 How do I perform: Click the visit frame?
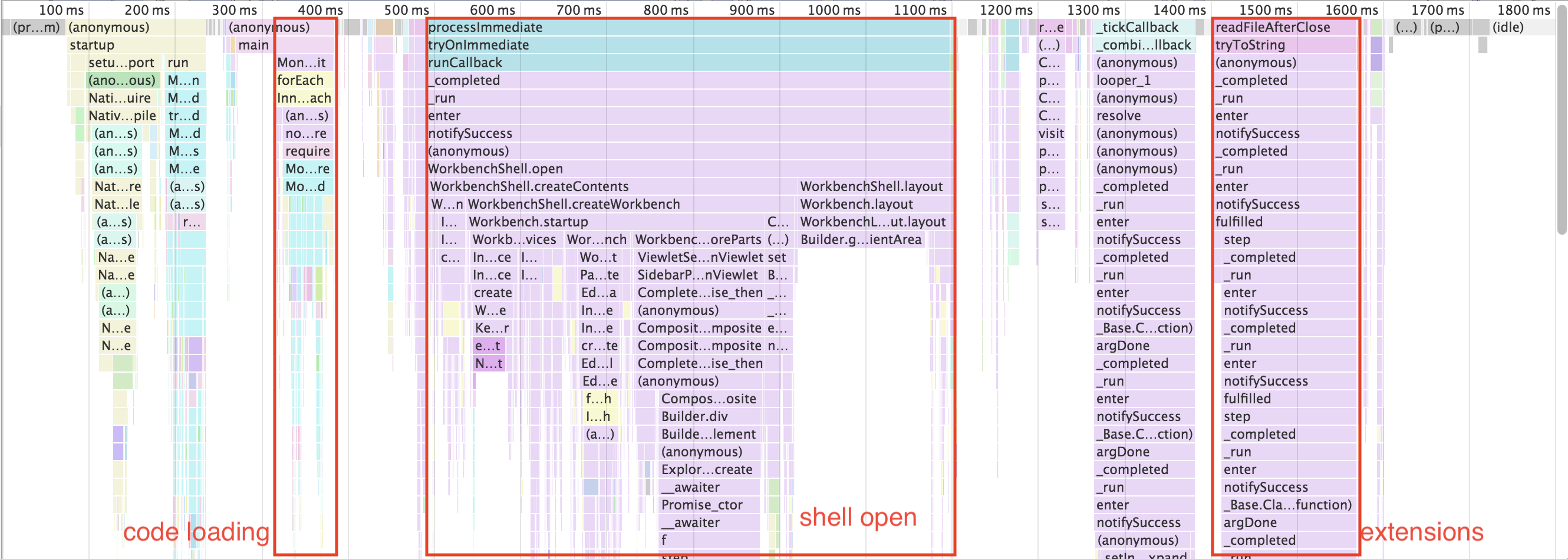[x=1051, y=133]
